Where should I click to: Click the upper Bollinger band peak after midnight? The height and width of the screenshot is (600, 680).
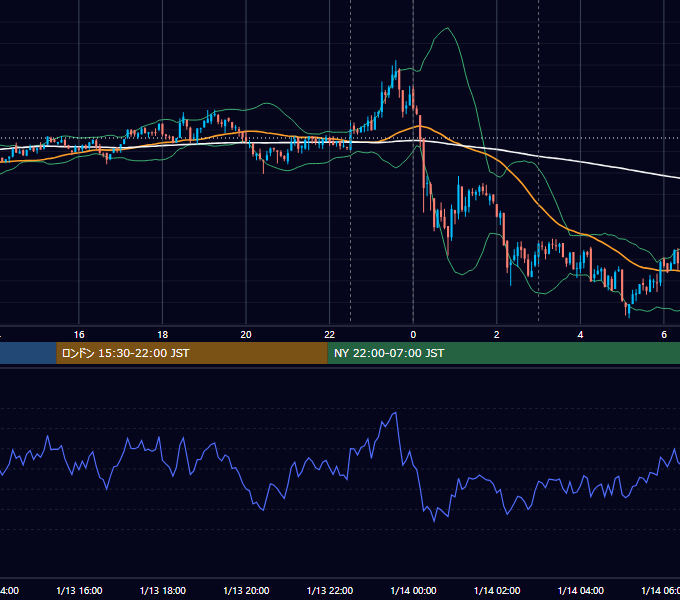pos(447,28)
